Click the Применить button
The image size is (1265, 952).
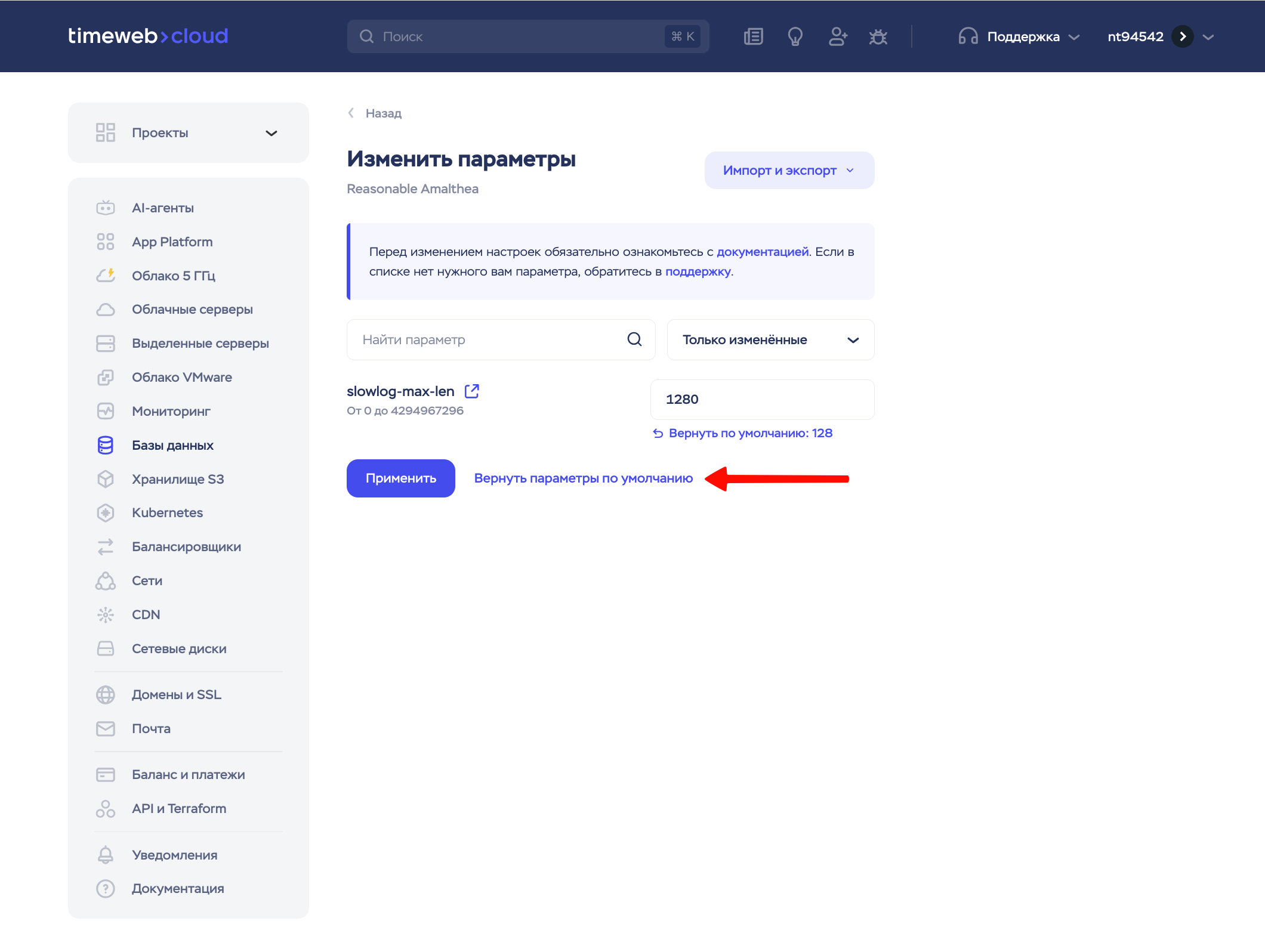(401, 478)
